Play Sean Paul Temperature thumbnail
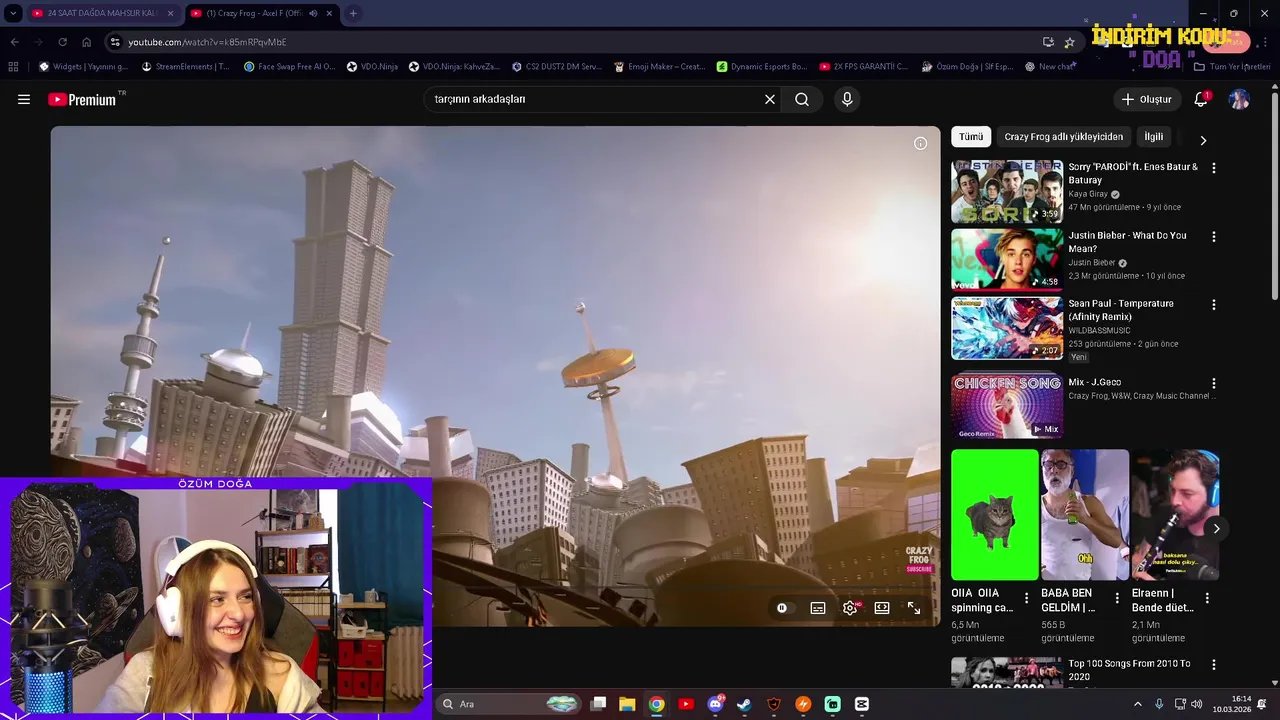 tap(1007, 328)
